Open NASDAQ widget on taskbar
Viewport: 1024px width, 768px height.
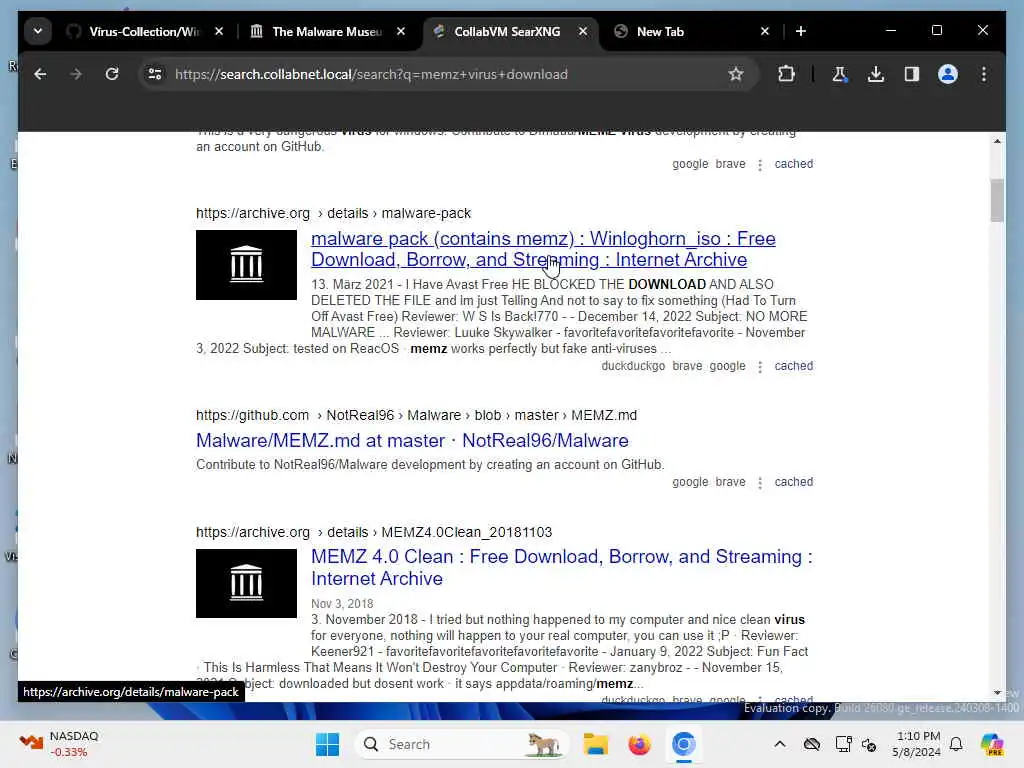point(59,744)
